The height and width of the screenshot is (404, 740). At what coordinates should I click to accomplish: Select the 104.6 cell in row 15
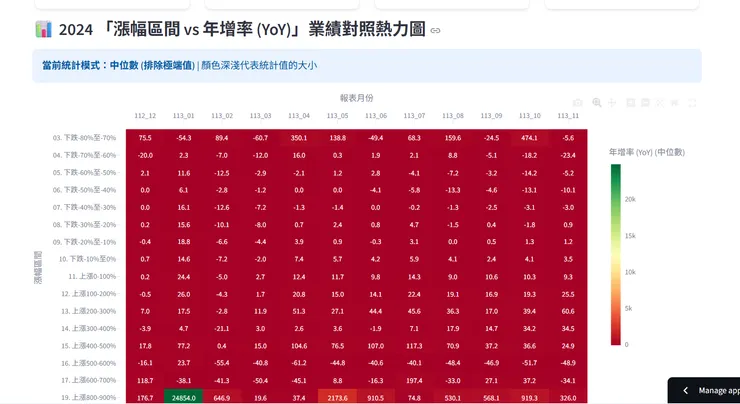point(299,346)
